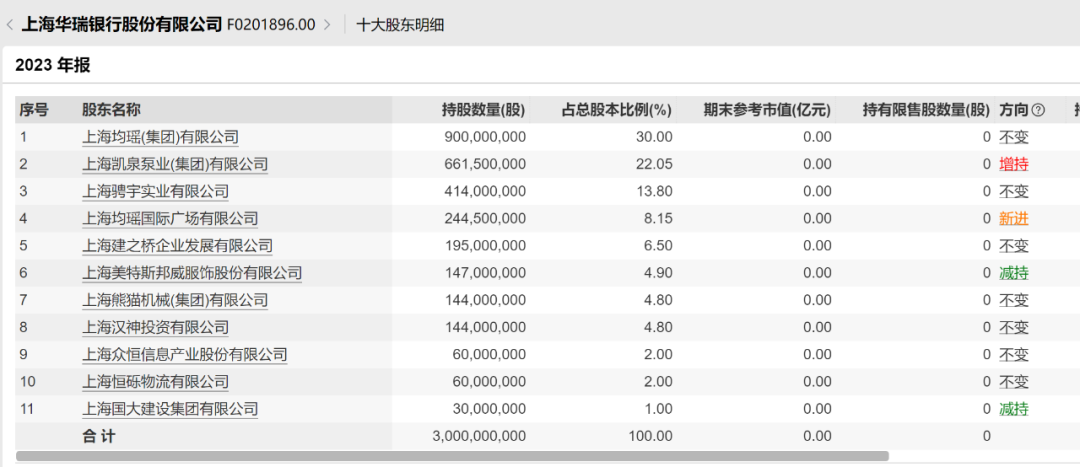The width and height of the screenshot is (1080, 467).
Task: Sort by 方向 column header
Action: (1014, 110)
